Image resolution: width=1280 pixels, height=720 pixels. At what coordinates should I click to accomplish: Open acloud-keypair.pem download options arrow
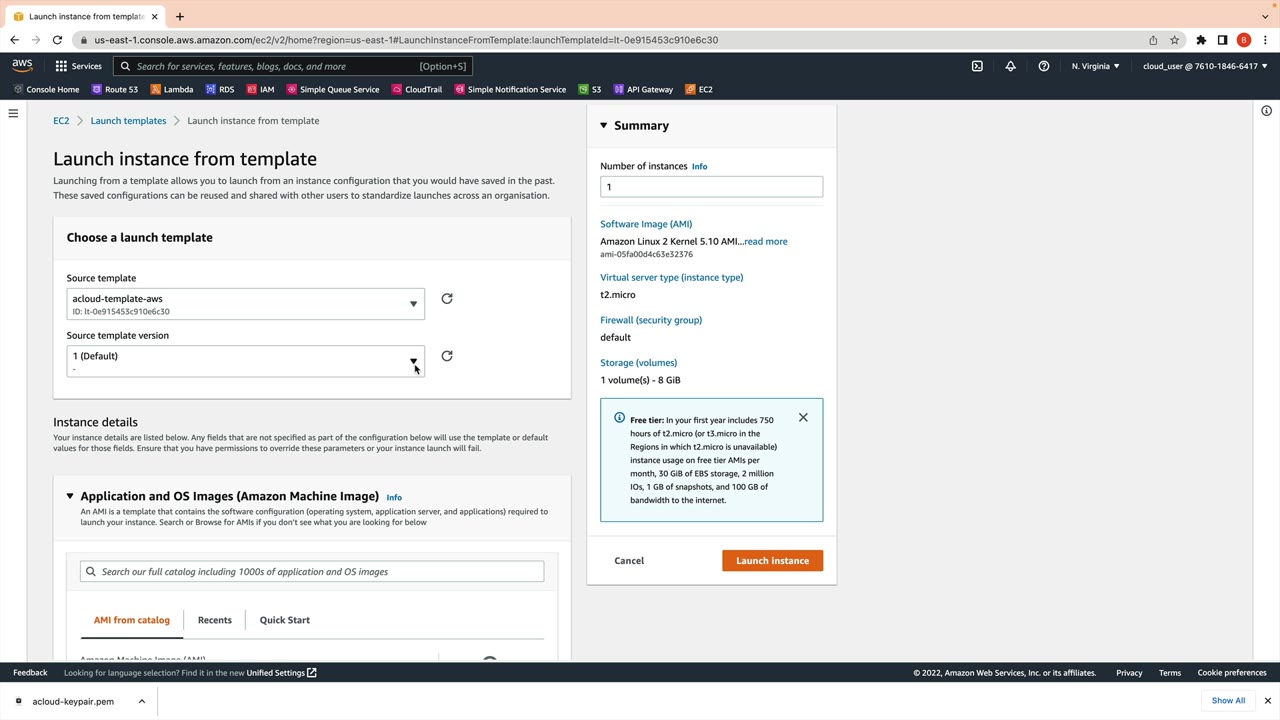click(142, 701)
